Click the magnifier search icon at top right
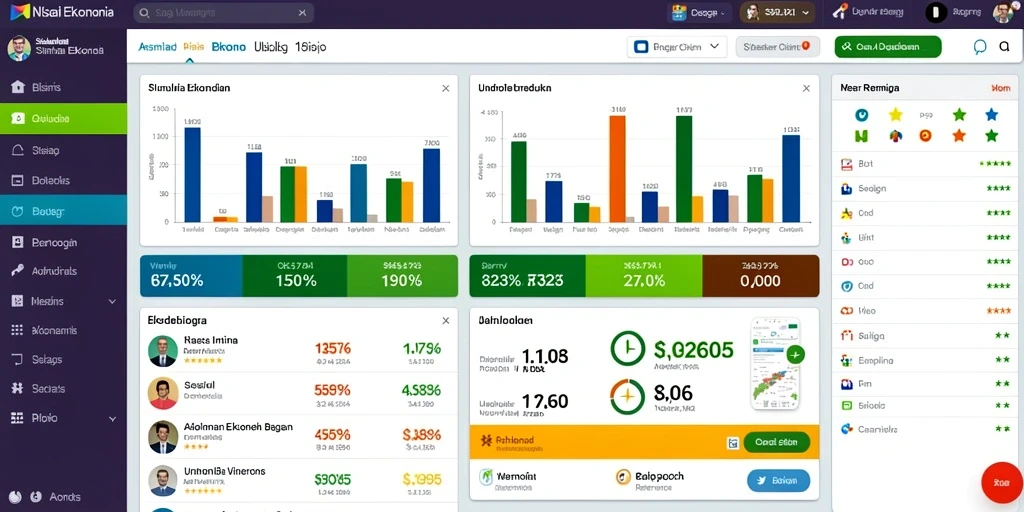 [x=1004, y=46]
